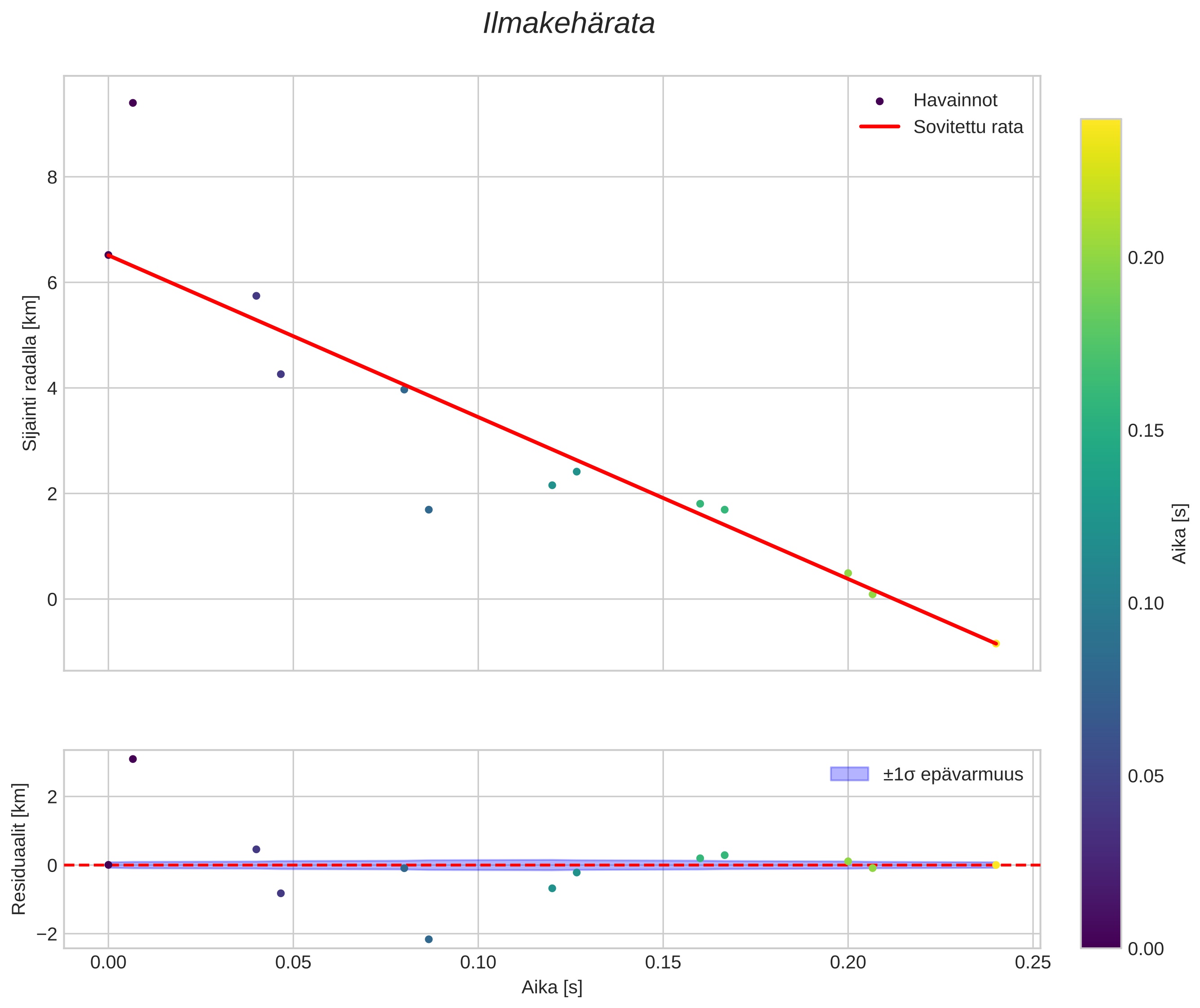
Task: Click the yellow top of the colorbar
Action: 1100,127
